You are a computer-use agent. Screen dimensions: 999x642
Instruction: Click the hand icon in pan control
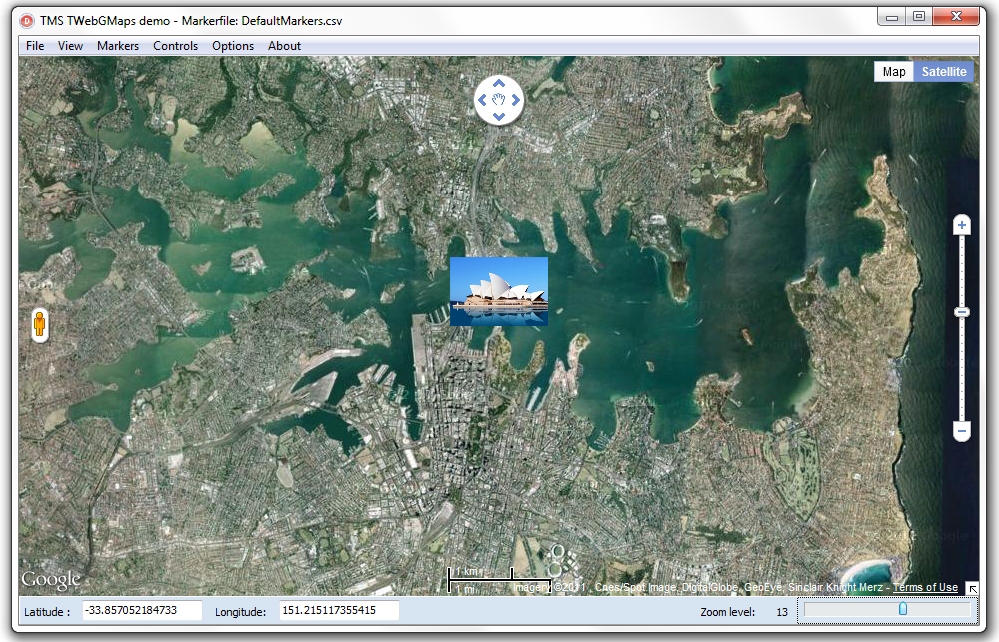499,100
